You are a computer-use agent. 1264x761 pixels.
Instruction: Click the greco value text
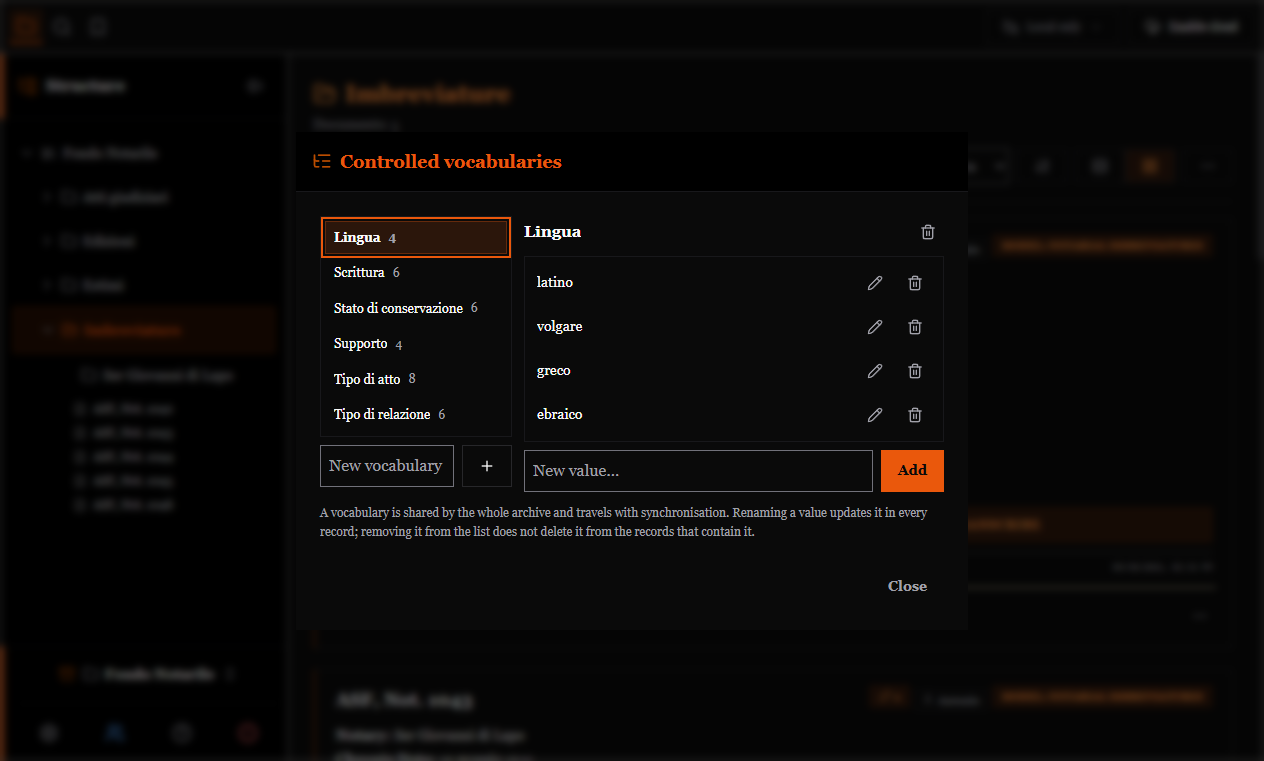pyautogui.click(x=554, y=371)
